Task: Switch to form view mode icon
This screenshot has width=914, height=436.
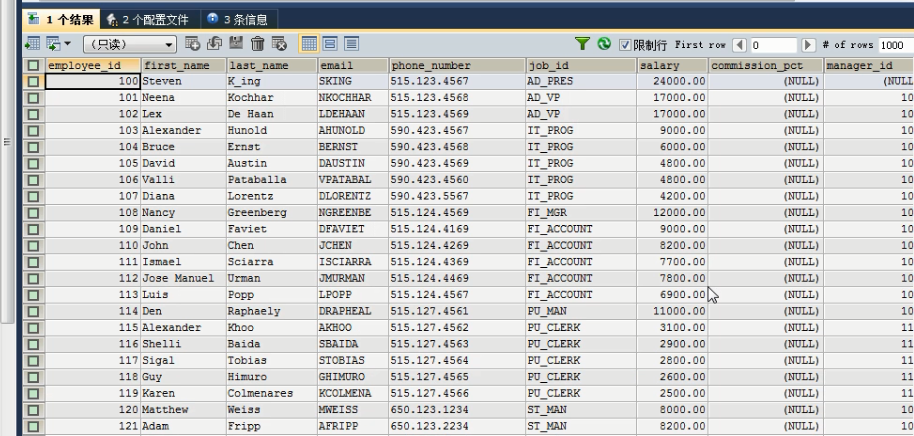Action: pos(330,44)
